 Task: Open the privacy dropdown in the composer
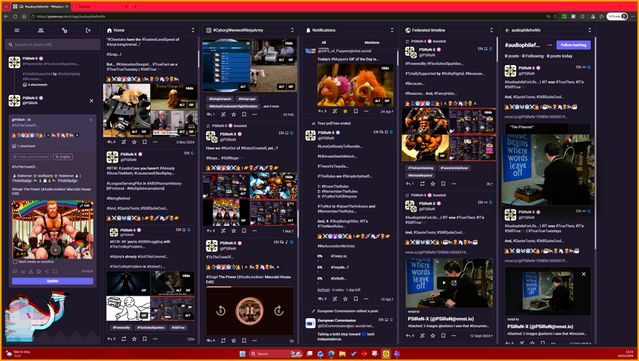pyautogui.click(x=31, y=156)
